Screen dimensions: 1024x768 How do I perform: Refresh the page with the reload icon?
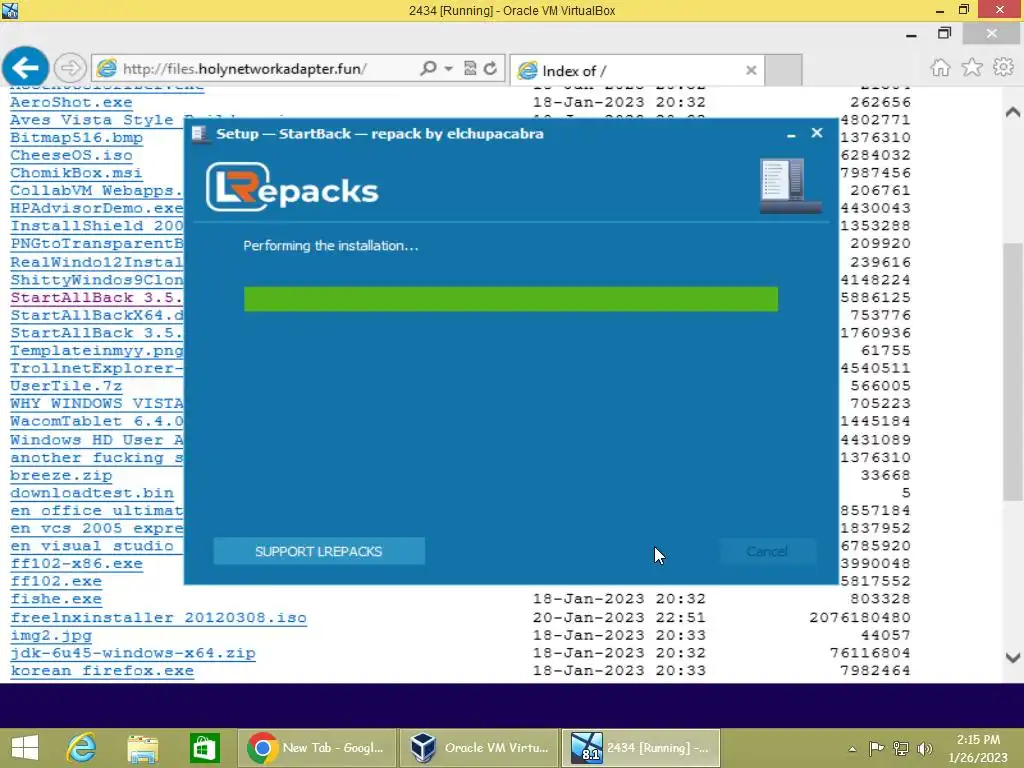pos(490,68)
